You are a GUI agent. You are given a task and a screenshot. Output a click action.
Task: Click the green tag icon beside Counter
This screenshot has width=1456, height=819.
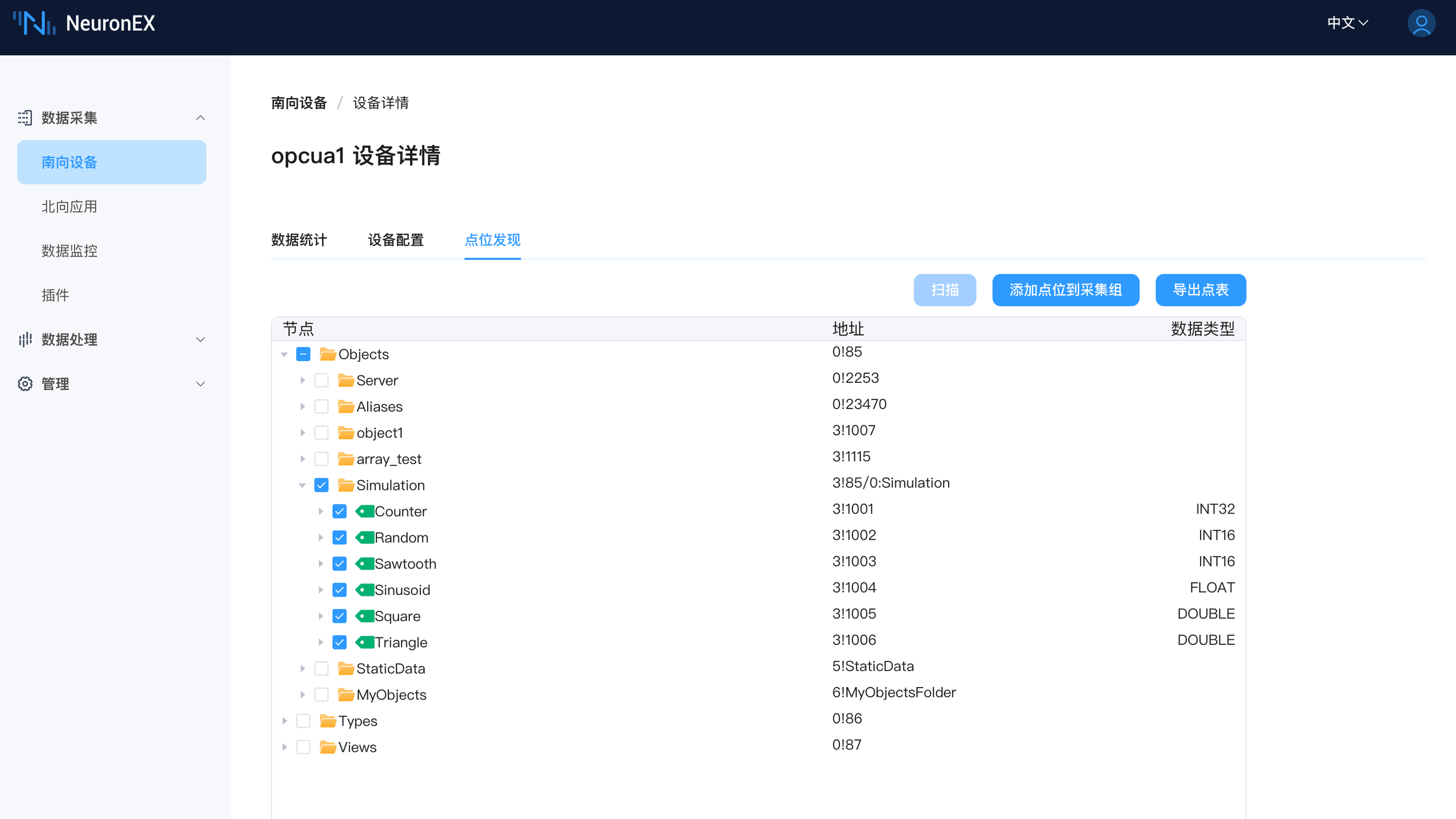point(365,511)
